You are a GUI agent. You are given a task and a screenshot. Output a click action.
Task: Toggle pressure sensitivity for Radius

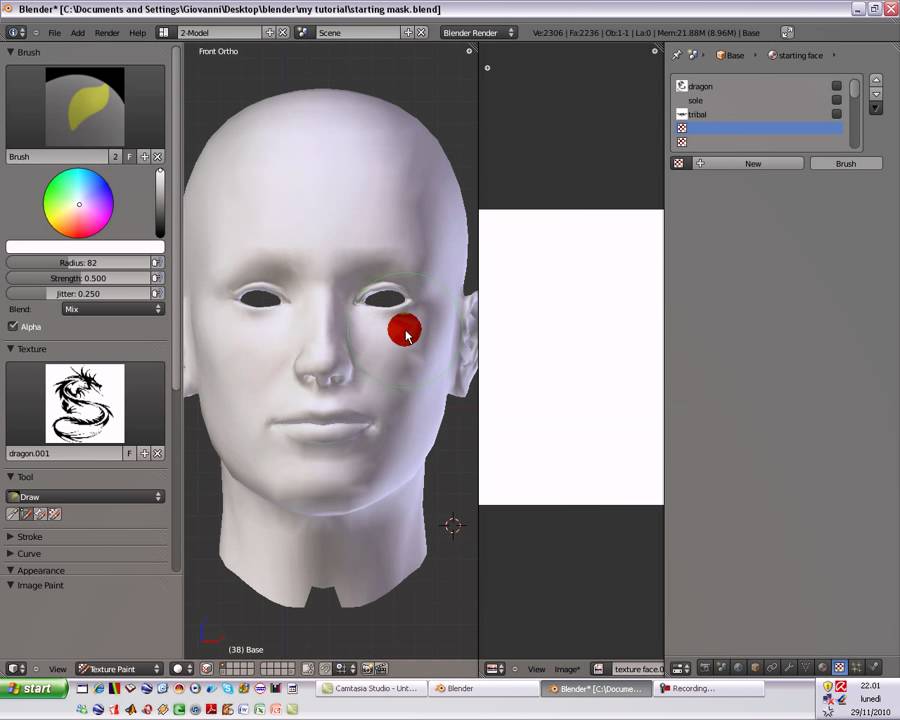pos(157,262)
